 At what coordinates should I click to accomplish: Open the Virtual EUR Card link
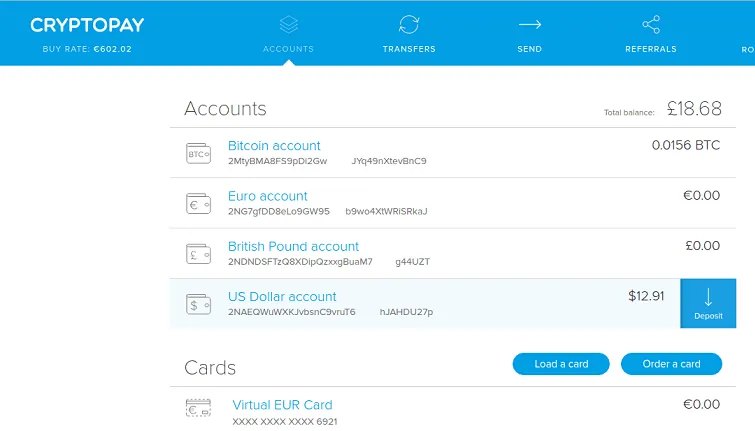click(x=282, y=405)
